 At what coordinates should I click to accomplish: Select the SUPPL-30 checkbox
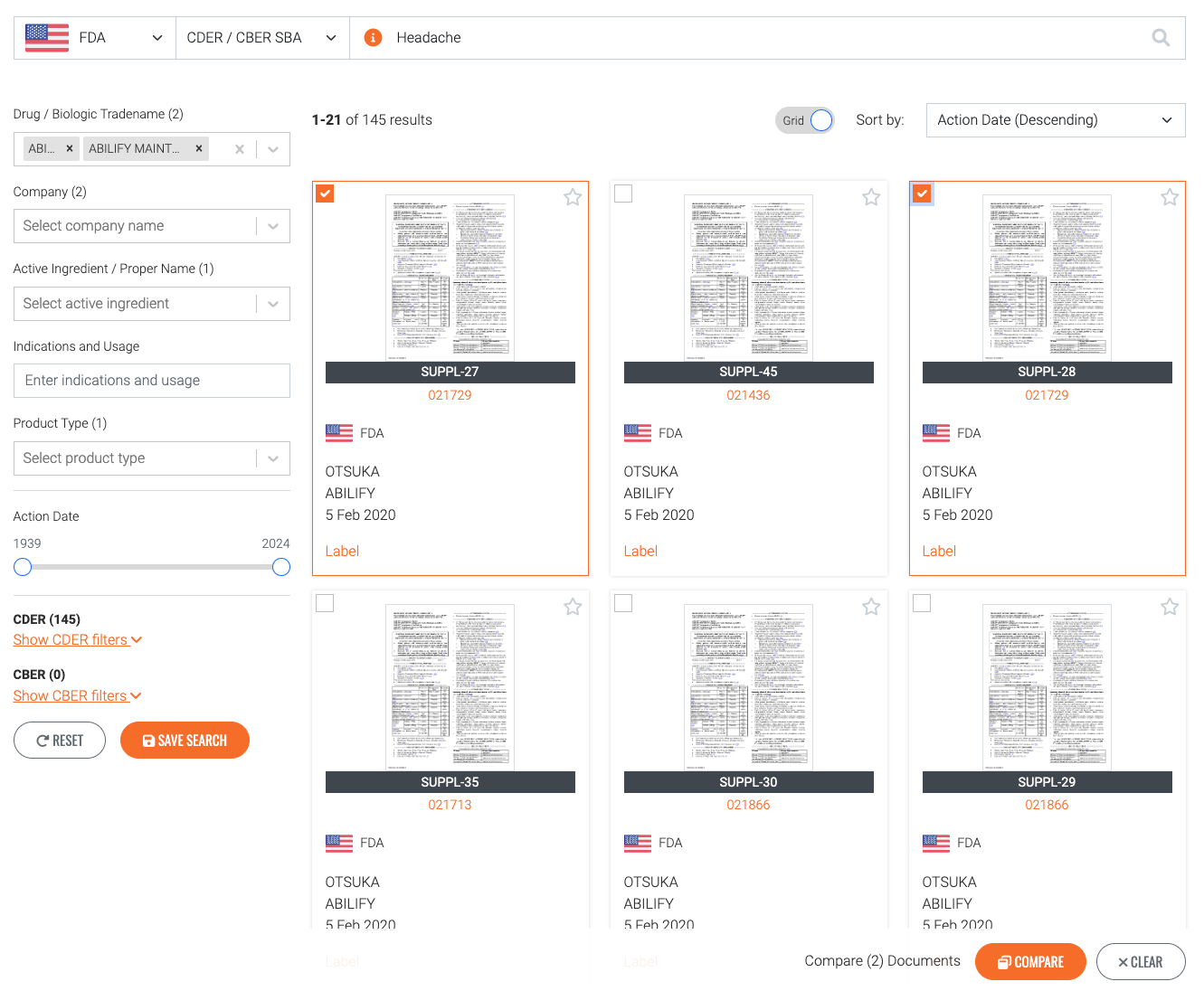click(623, 603)
